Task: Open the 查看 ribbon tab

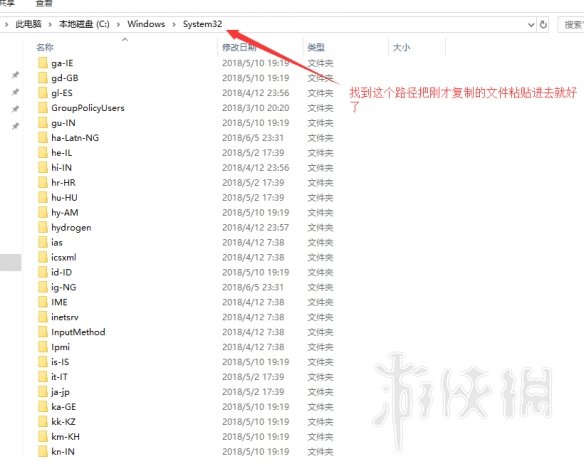Action: tap(44, 3)
